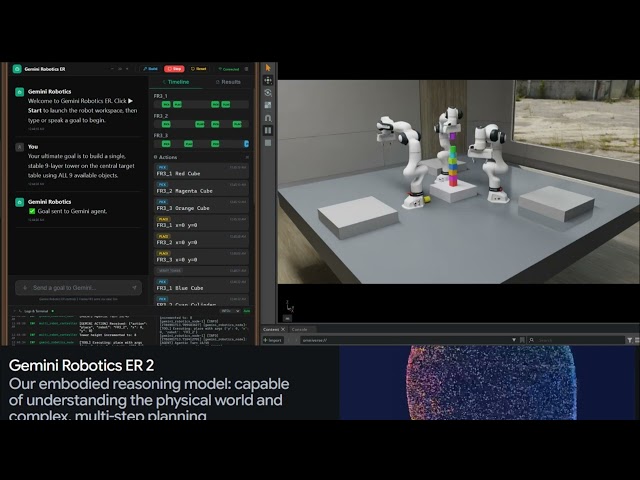The height and width of the screenshot is (480, 640).
Task: Select the 'FR3_1 Blue Cube' pick action
Action: (x=202, y=285)
